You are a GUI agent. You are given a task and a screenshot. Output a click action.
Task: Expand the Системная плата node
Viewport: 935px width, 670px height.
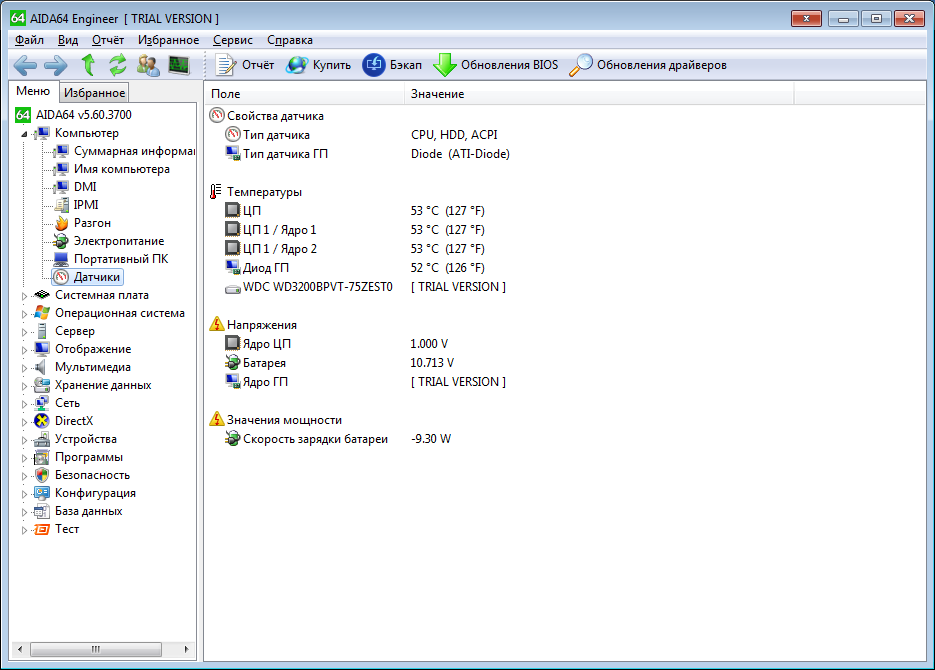(x=24, y=296)
